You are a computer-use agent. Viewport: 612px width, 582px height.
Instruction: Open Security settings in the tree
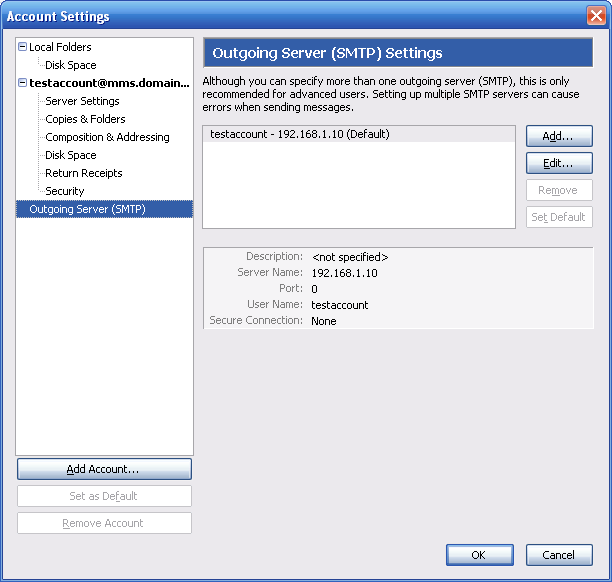65,191
